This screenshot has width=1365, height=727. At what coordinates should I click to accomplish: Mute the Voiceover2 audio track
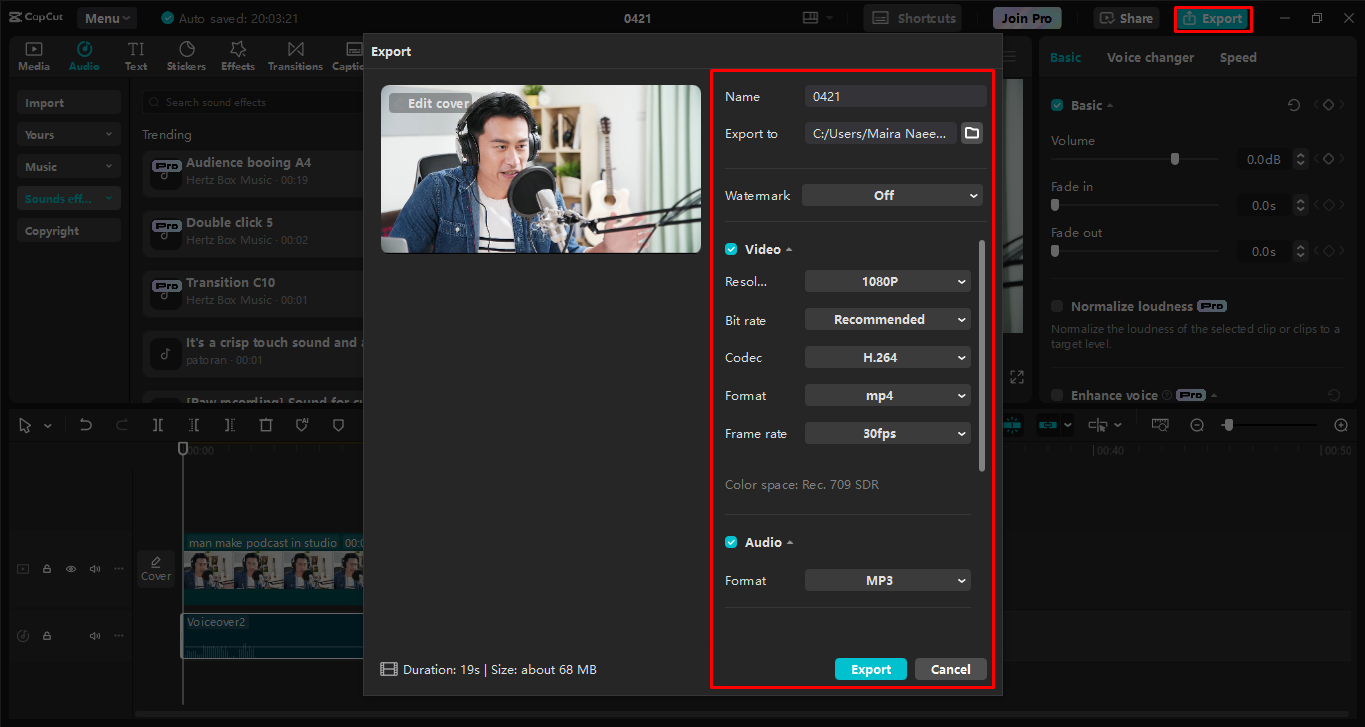tap(95, 636)
